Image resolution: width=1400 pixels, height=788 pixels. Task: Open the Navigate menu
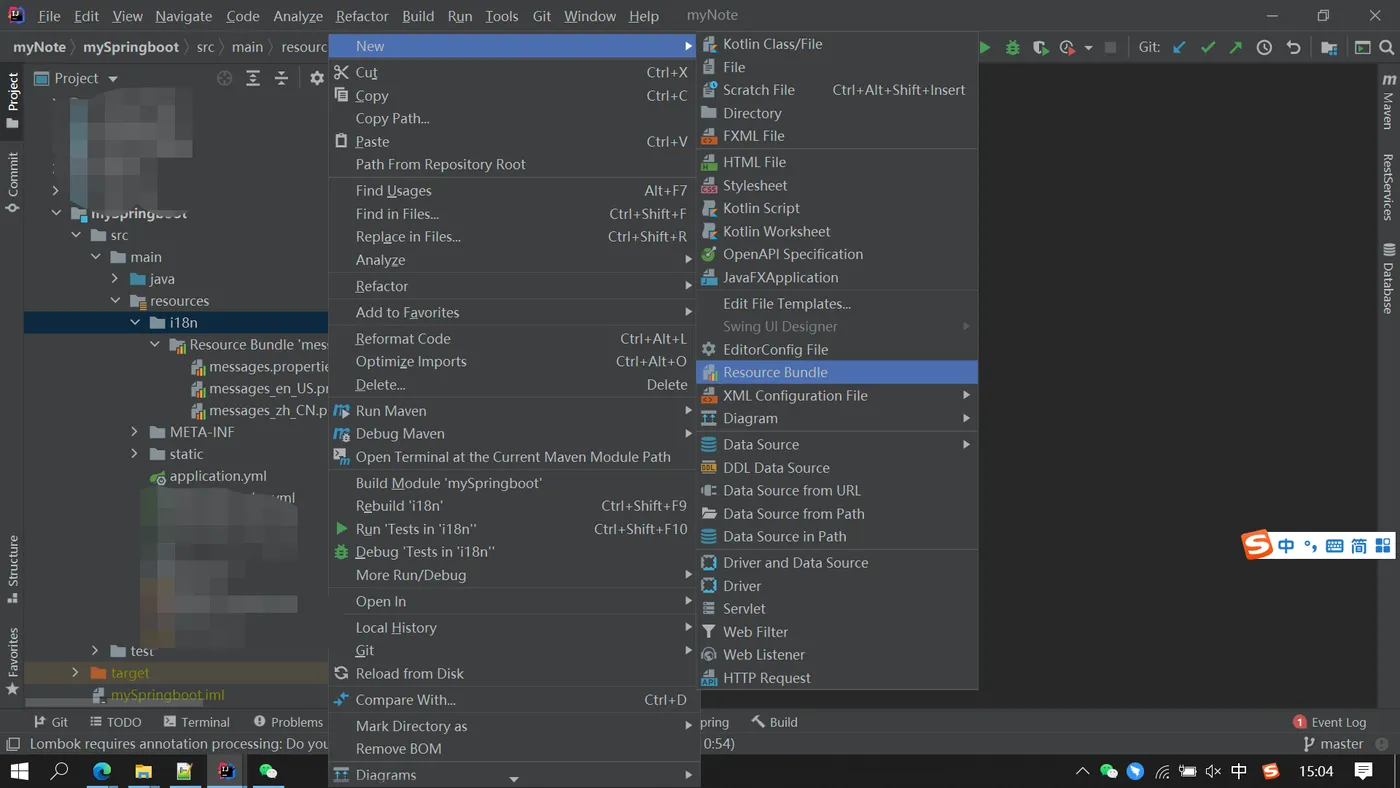point(183,16)
